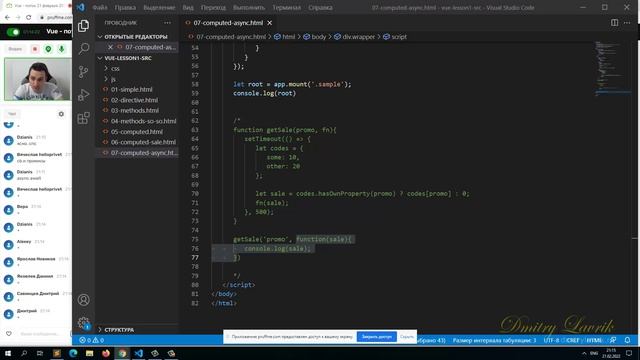Click the heart icon next to the chat input
Viewport: 640px width, 360px height.
[9, 333]
